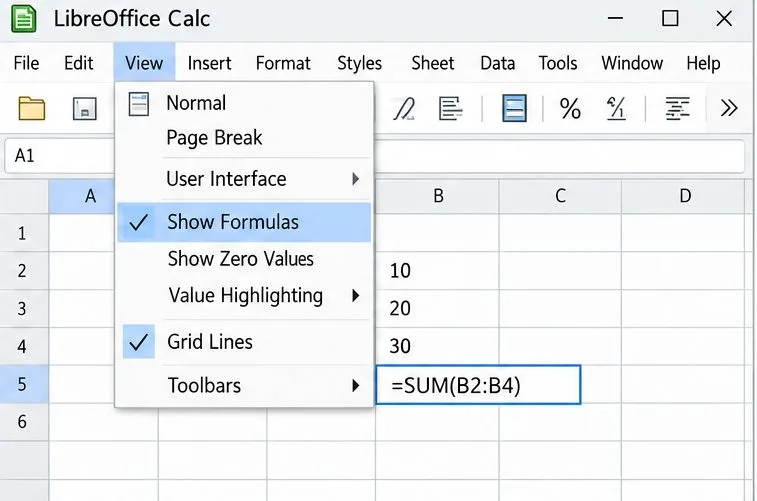
Task: Click the LibreOffice Calc app icon
Action: click(x=24, y=19)
